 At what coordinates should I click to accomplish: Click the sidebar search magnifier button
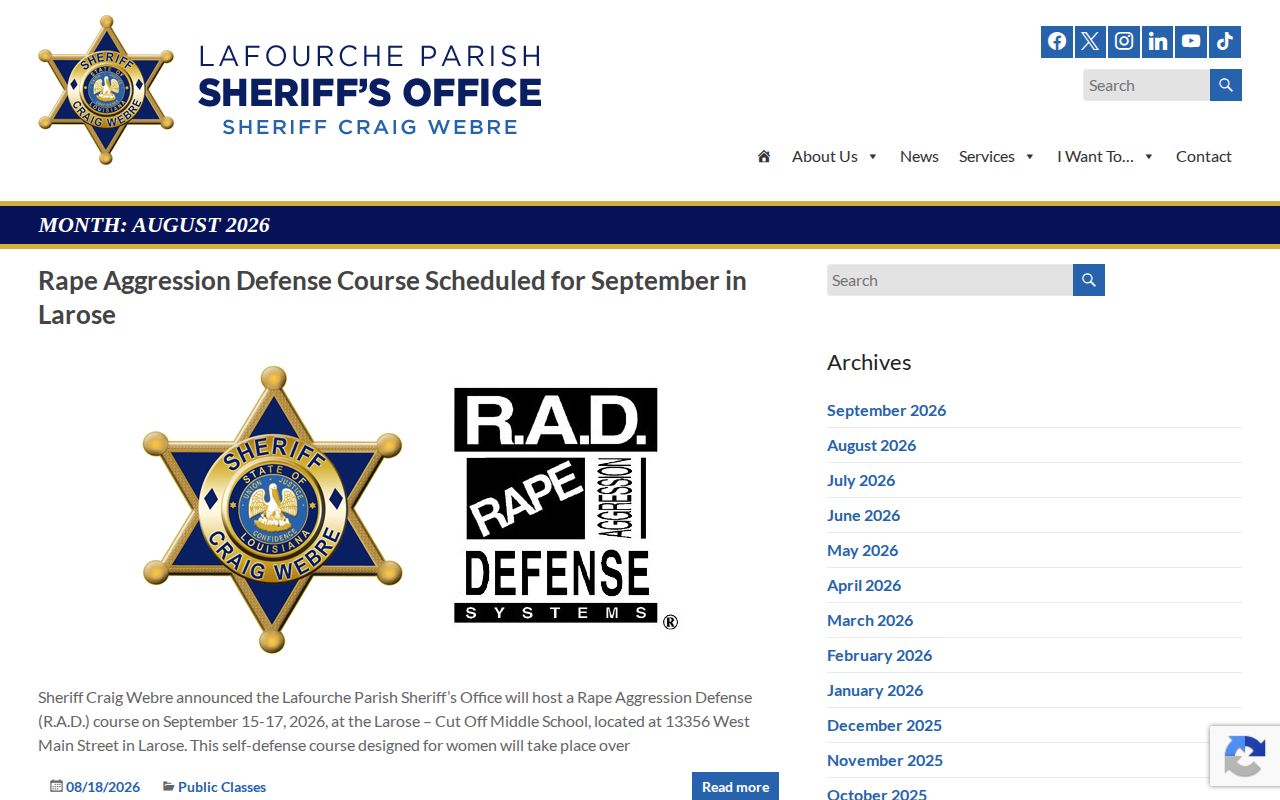point(1089,280)
